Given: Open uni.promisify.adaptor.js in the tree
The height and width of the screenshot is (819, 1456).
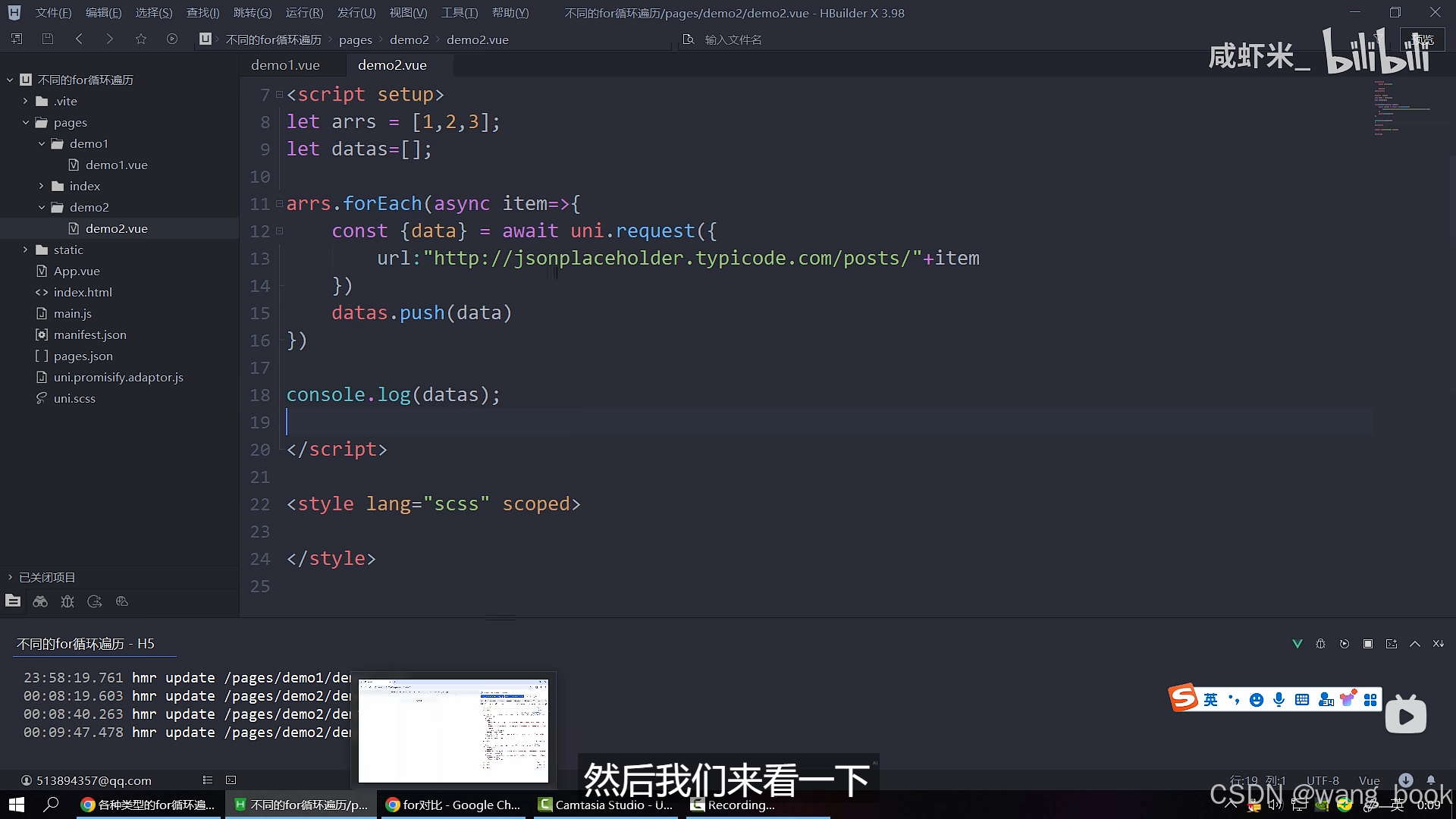Looking at the screenshot, I should click(118, 377).
